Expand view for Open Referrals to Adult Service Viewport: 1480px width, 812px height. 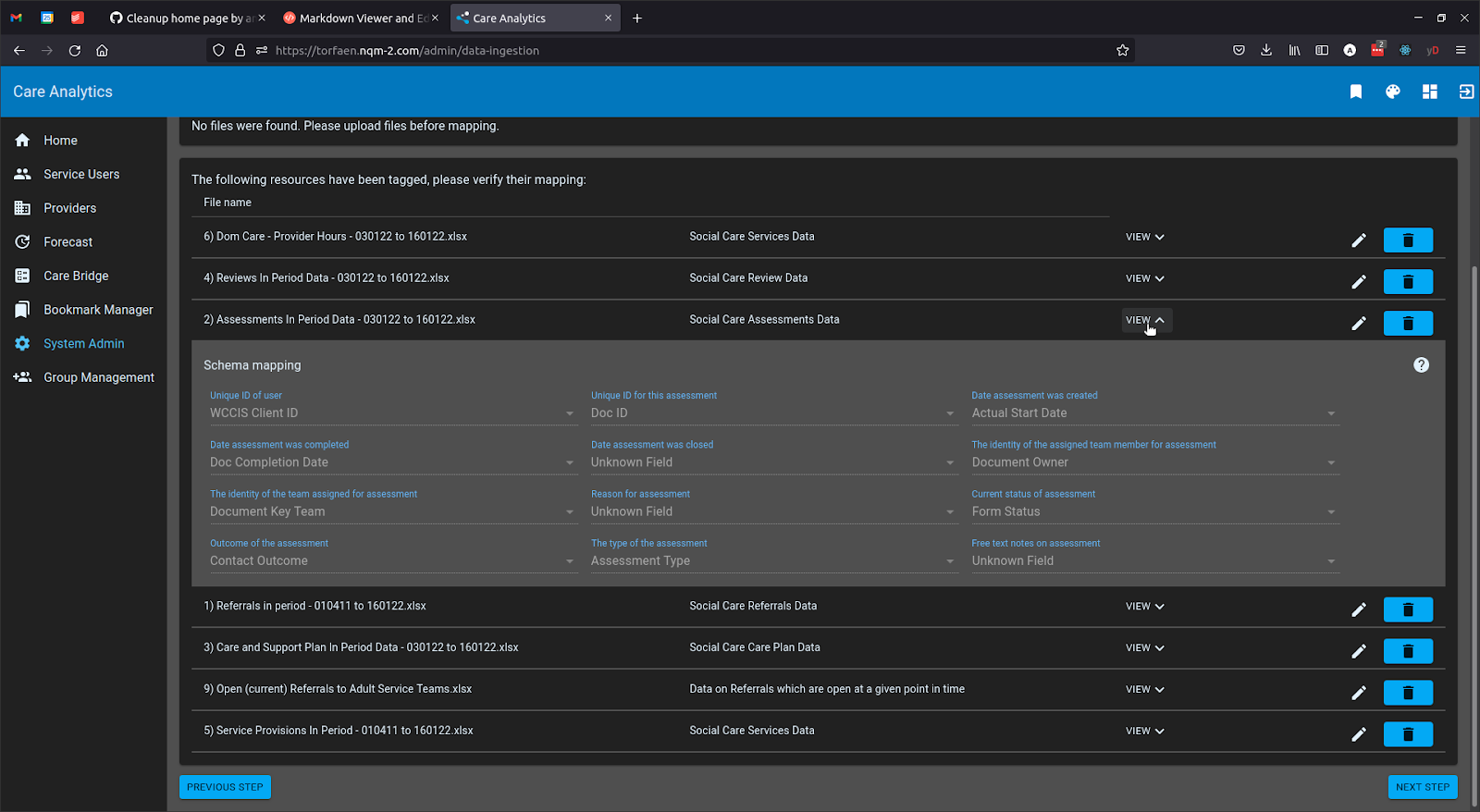point(1145,690)
